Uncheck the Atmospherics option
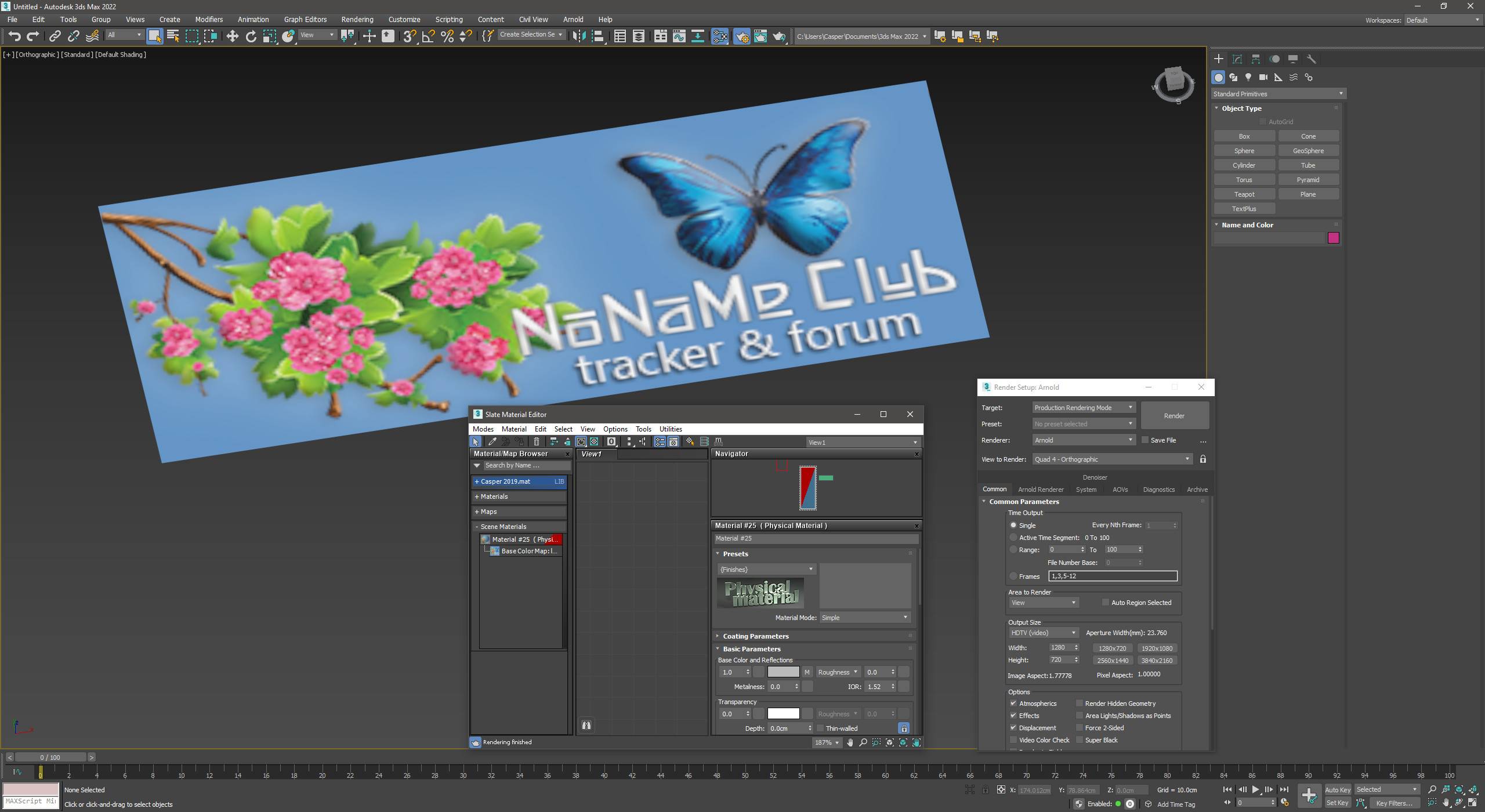The height and width of the screenshot is (812, 1485). click(x=1013, y=704)
